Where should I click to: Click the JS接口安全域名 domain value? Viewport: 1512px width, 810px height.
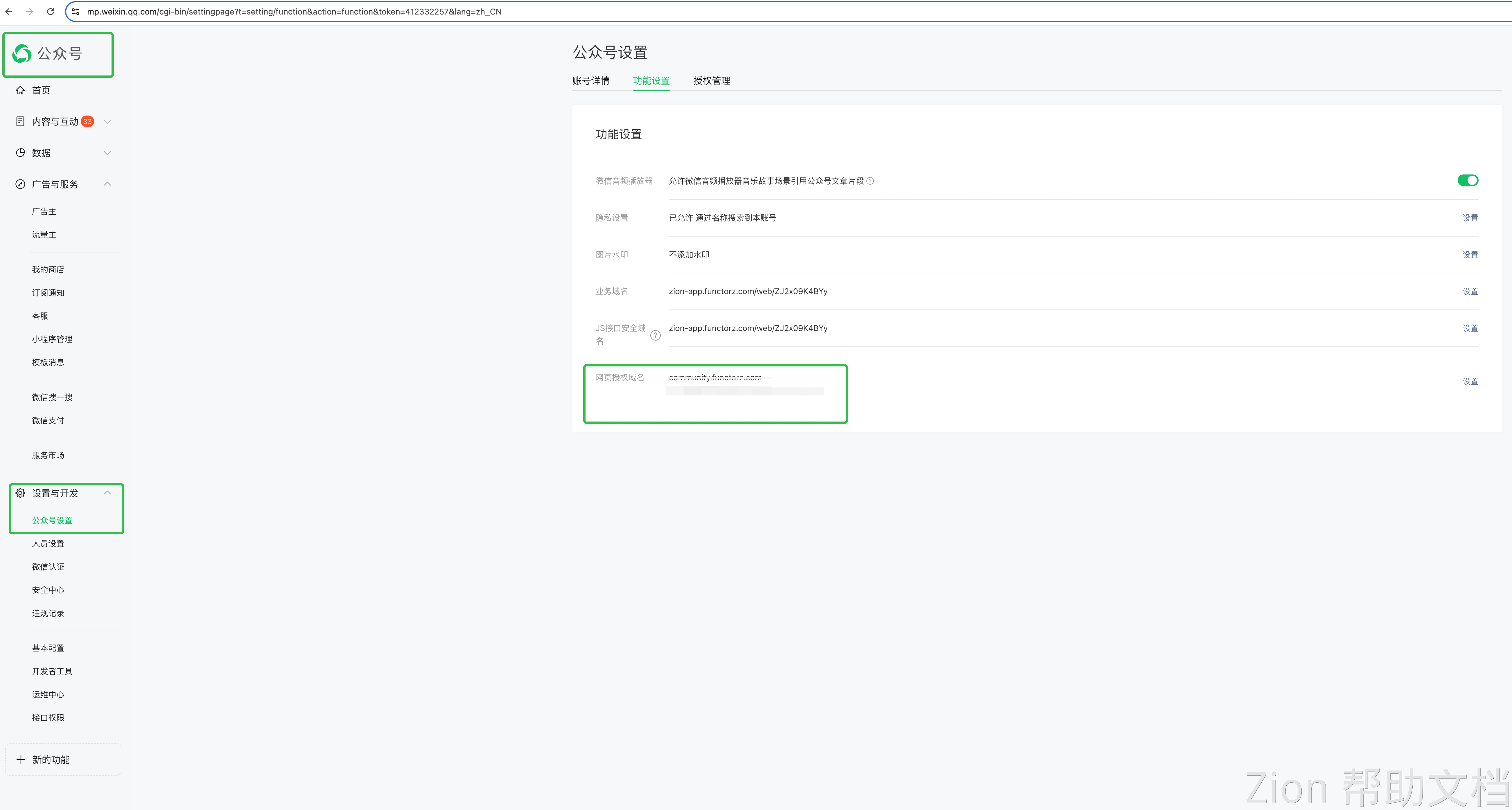click(x=748, y=328)
